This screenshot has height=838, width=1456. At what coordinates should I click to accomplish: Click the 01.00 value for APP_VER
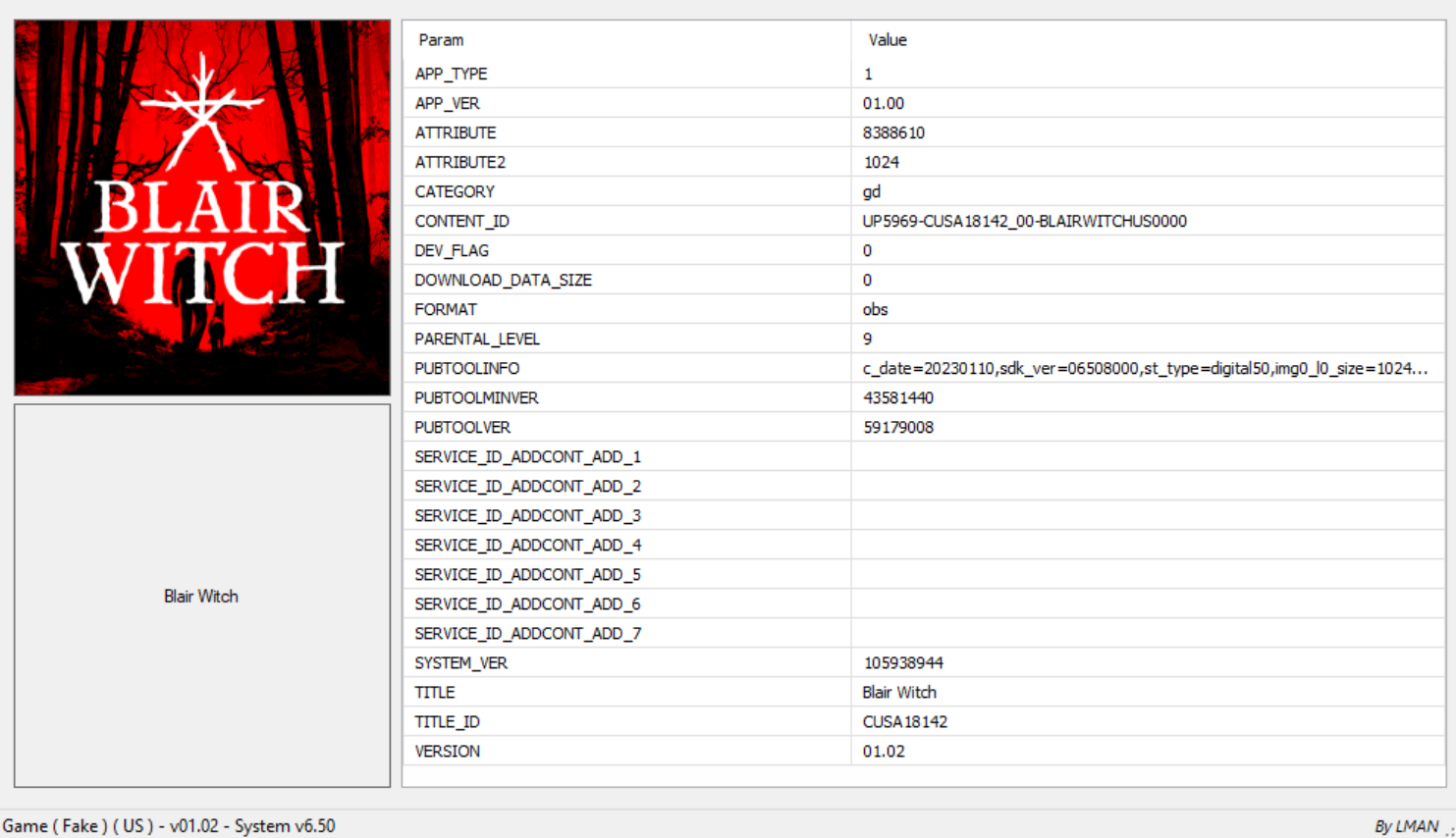coord(884,103)
